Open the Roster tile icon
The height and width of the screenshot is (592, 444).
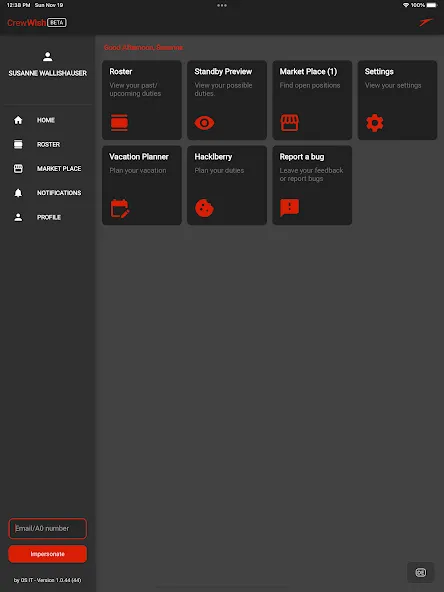tap(119, 123)
